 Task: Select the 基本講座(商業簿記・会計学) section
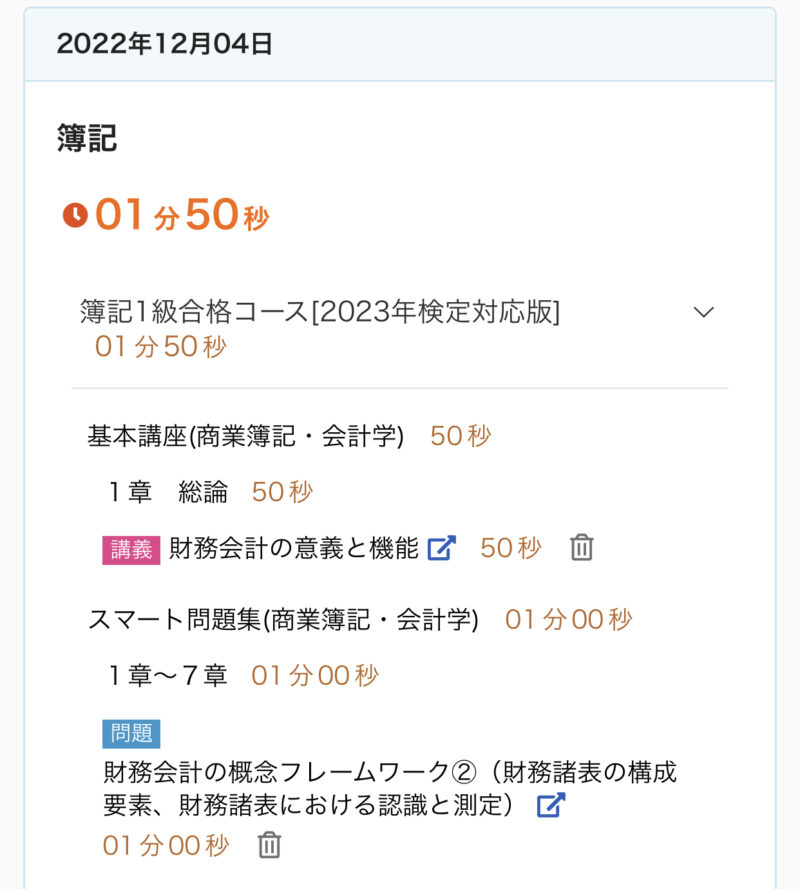tap(245, 437)
